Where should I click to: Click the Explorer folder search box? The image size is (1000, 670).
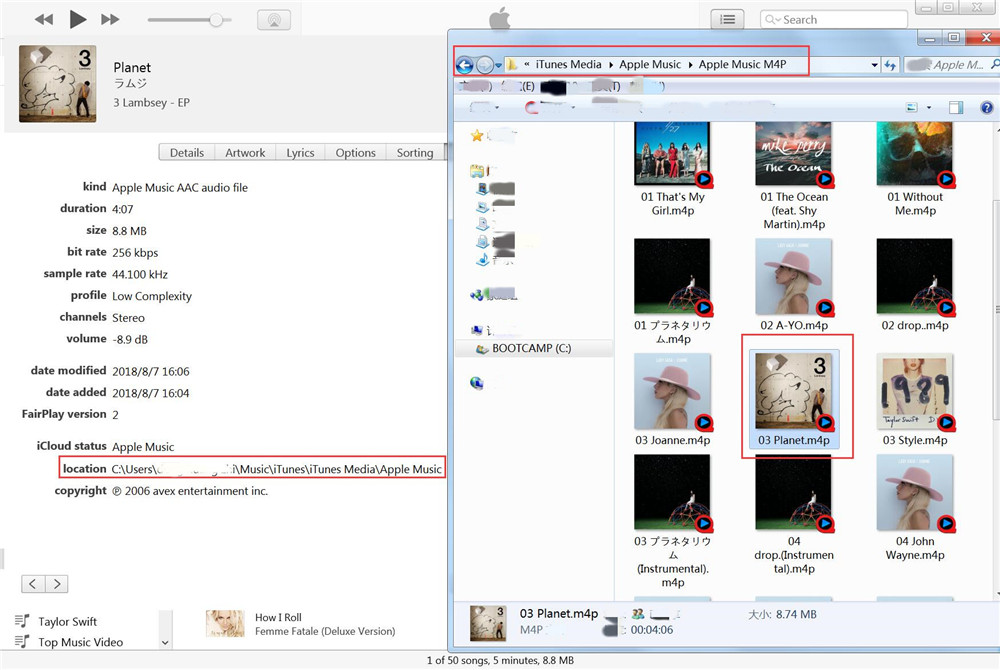tap(952, 65)
